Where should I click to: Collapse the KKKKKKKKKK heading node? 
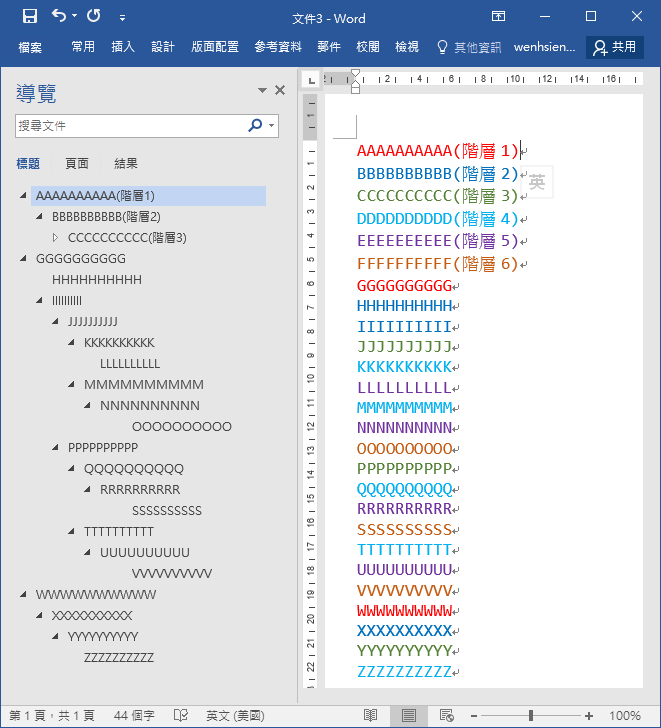click(71, 343)
